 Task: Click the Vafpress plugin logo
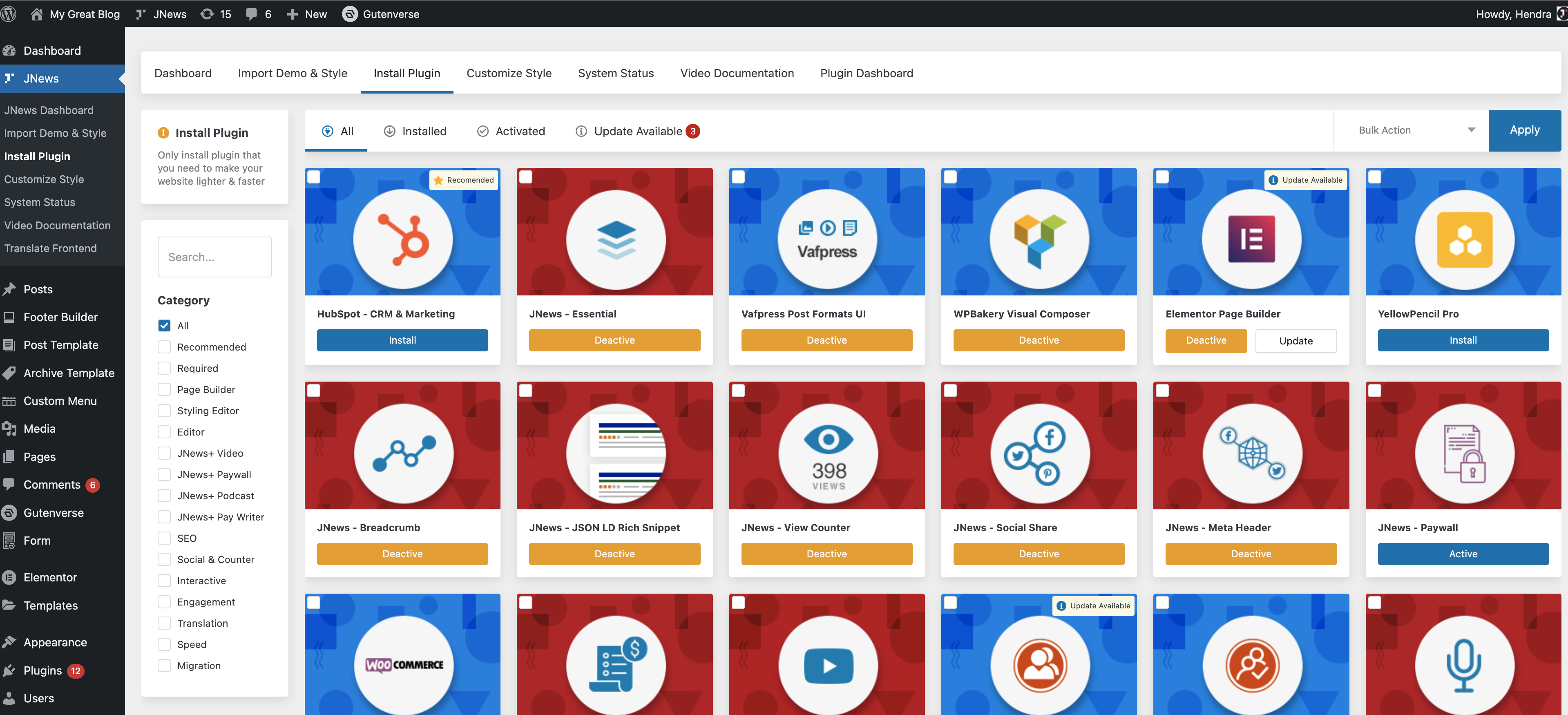[x=827, y=239]
